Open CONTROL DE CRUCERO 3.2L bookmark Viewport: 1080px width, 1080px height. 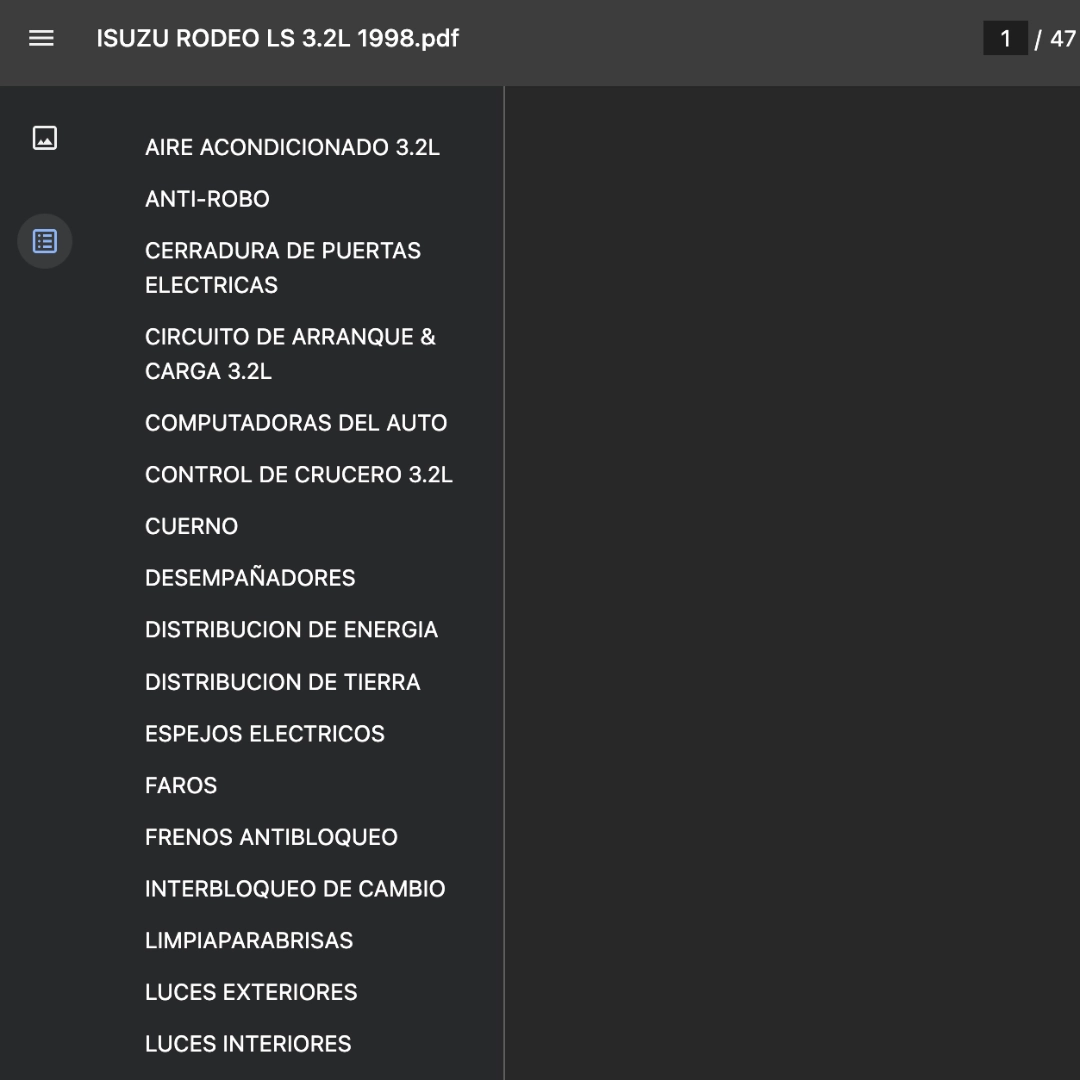click(x=299, y=475)
